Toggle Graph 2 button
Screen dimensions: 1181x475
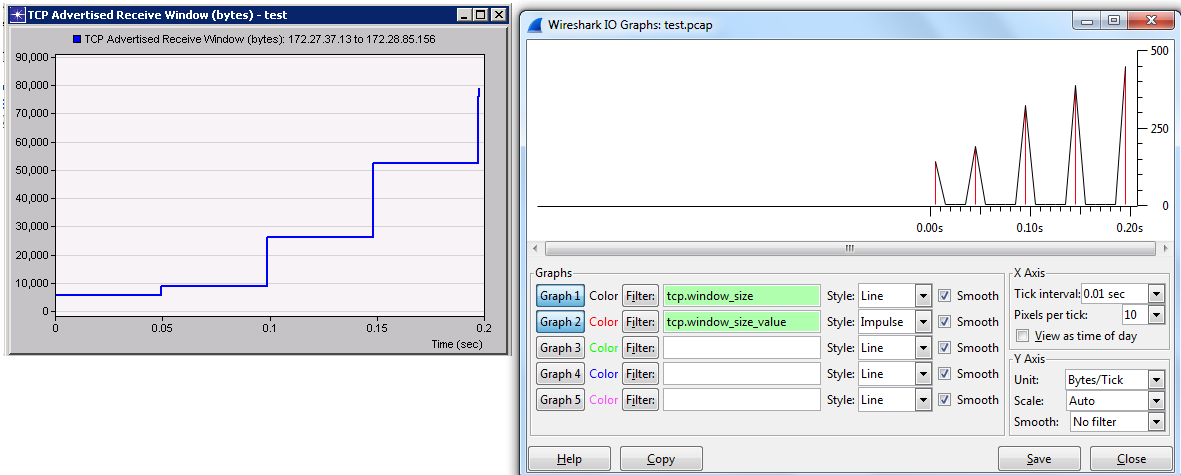pyautogui.click(x=560, y=322)
